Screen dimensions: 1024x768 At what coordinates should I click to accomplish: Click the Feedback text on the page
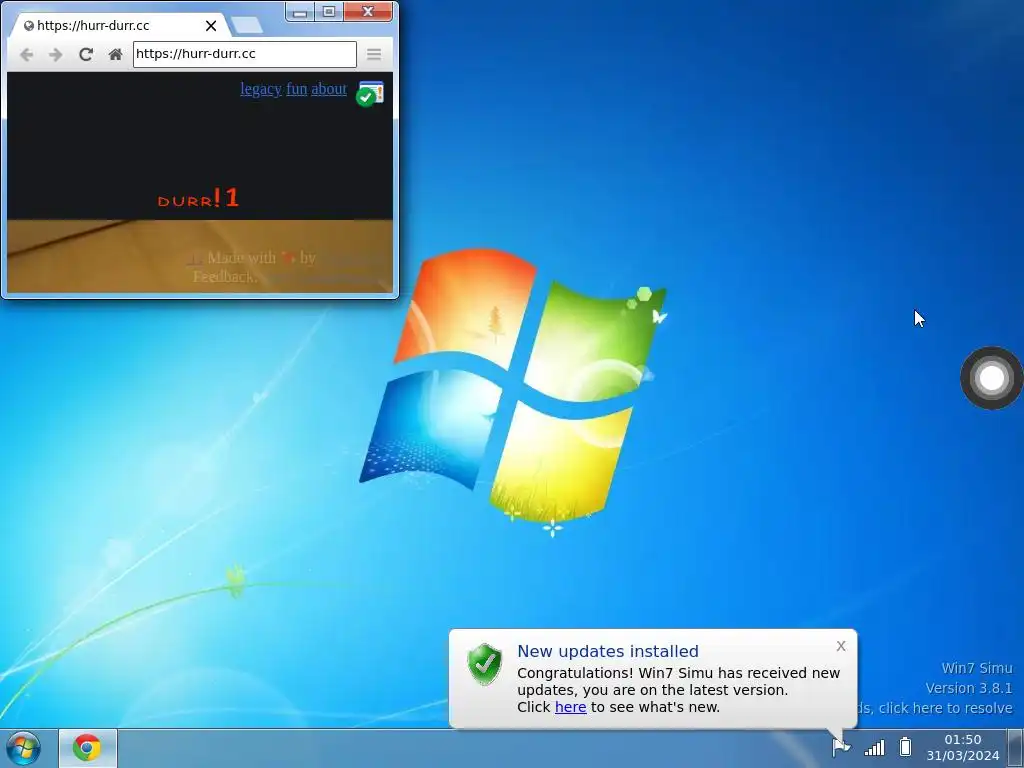(x=224, y=277)
